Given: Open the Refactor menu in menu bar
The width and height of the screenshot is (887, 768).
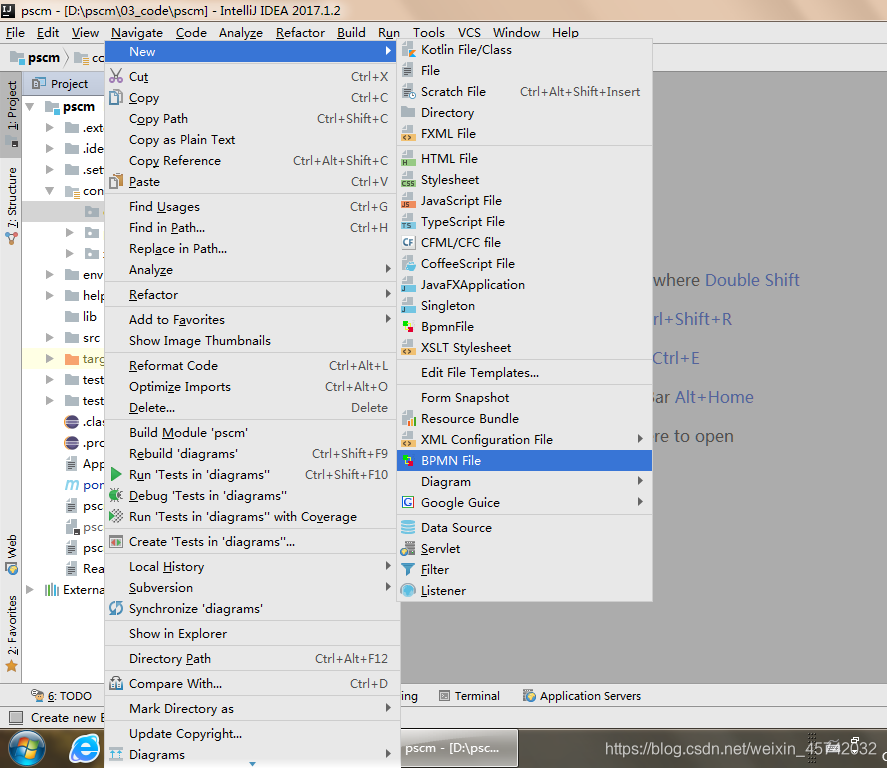Looking at the screenshot, I should 300,33.
